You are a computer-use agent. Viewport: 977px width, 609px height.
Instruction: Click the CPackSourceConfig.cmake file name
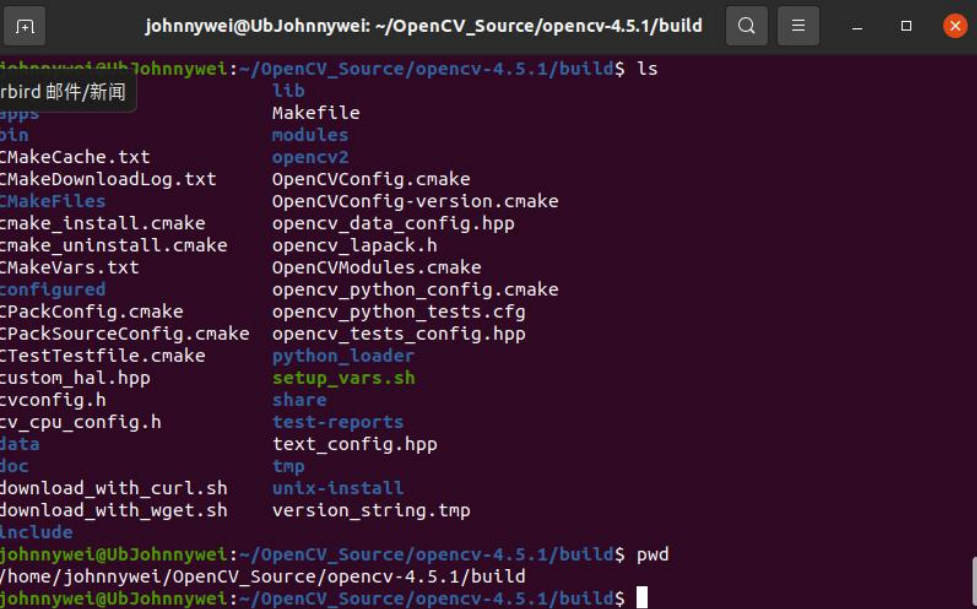coord(124,334)
